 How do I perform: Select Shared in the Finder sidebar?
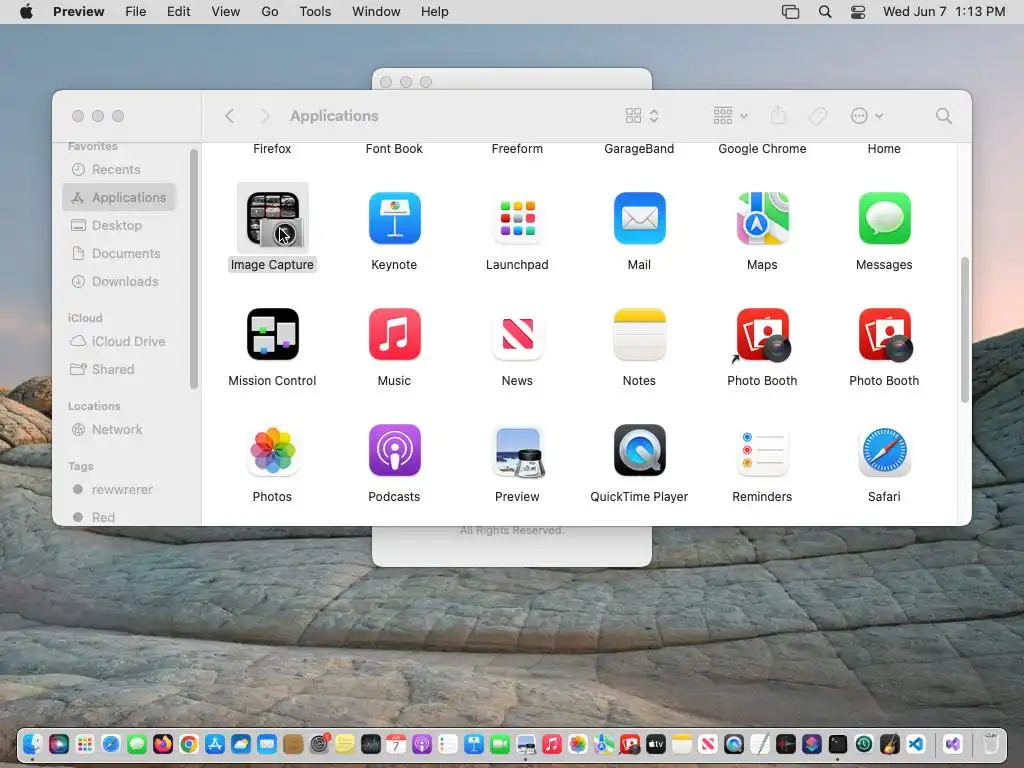coord(120,369)
